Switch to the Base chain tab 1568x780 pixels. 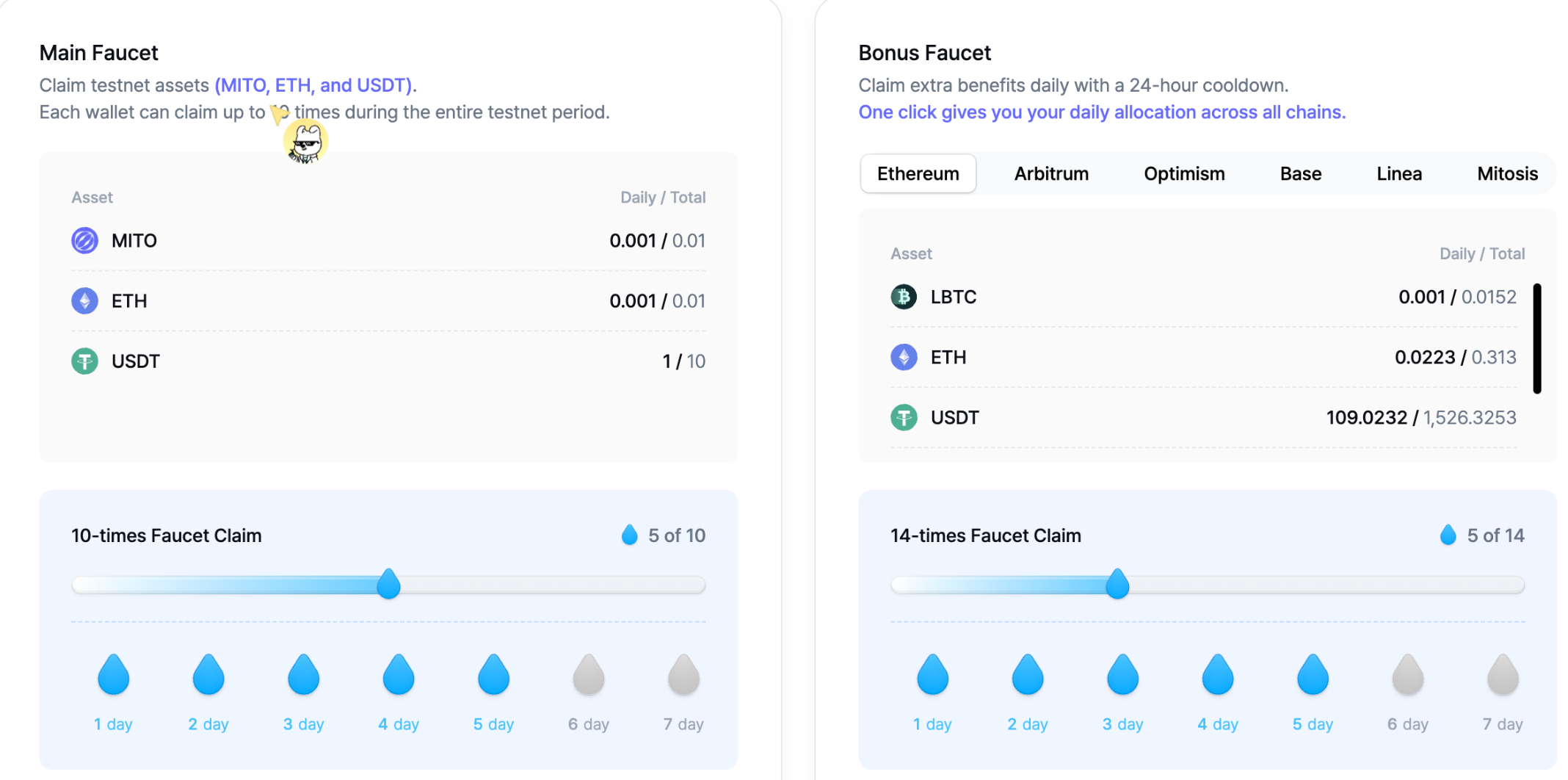[x=1301, y=174]
